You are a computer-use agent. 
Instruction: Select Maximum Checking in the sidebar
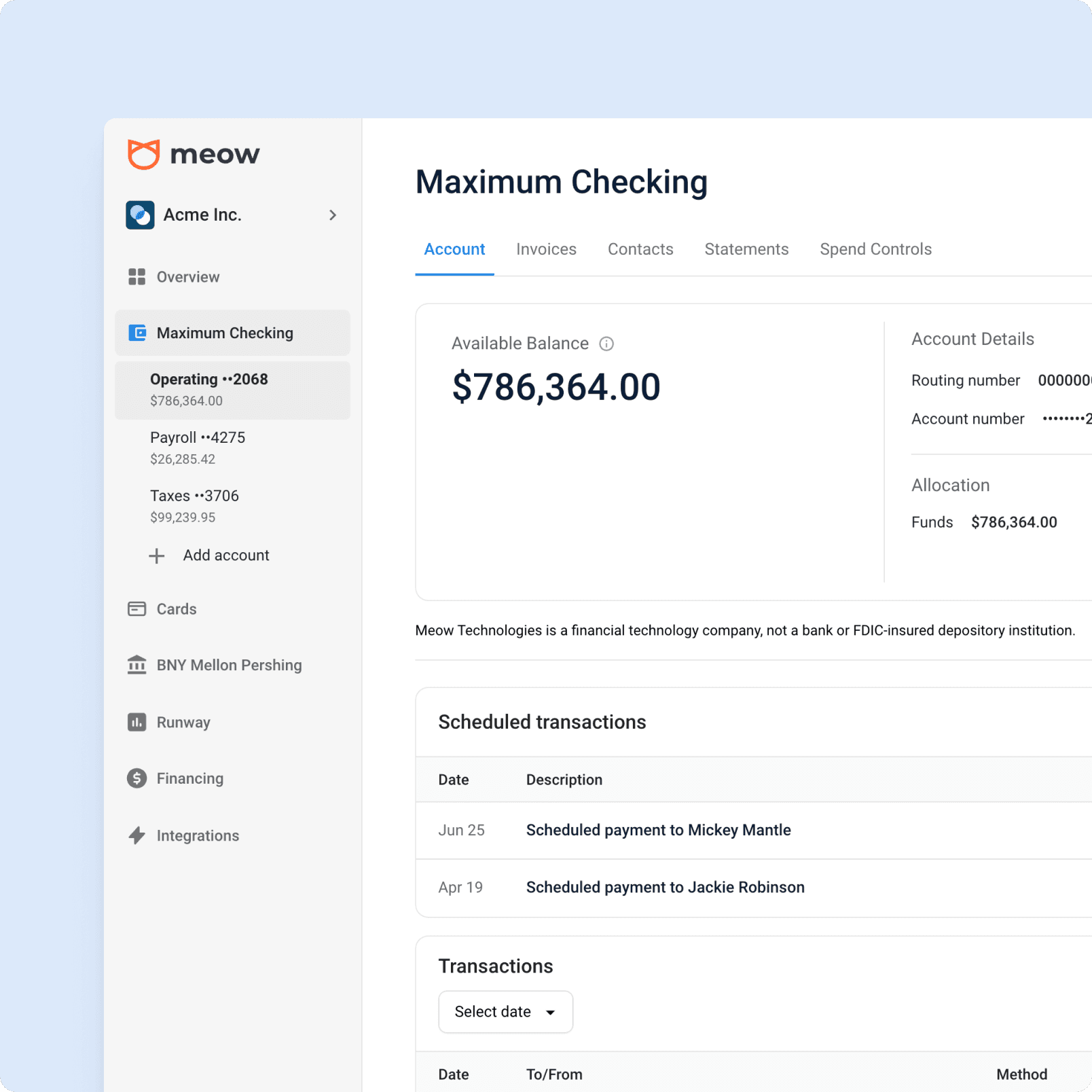point(232,333)
